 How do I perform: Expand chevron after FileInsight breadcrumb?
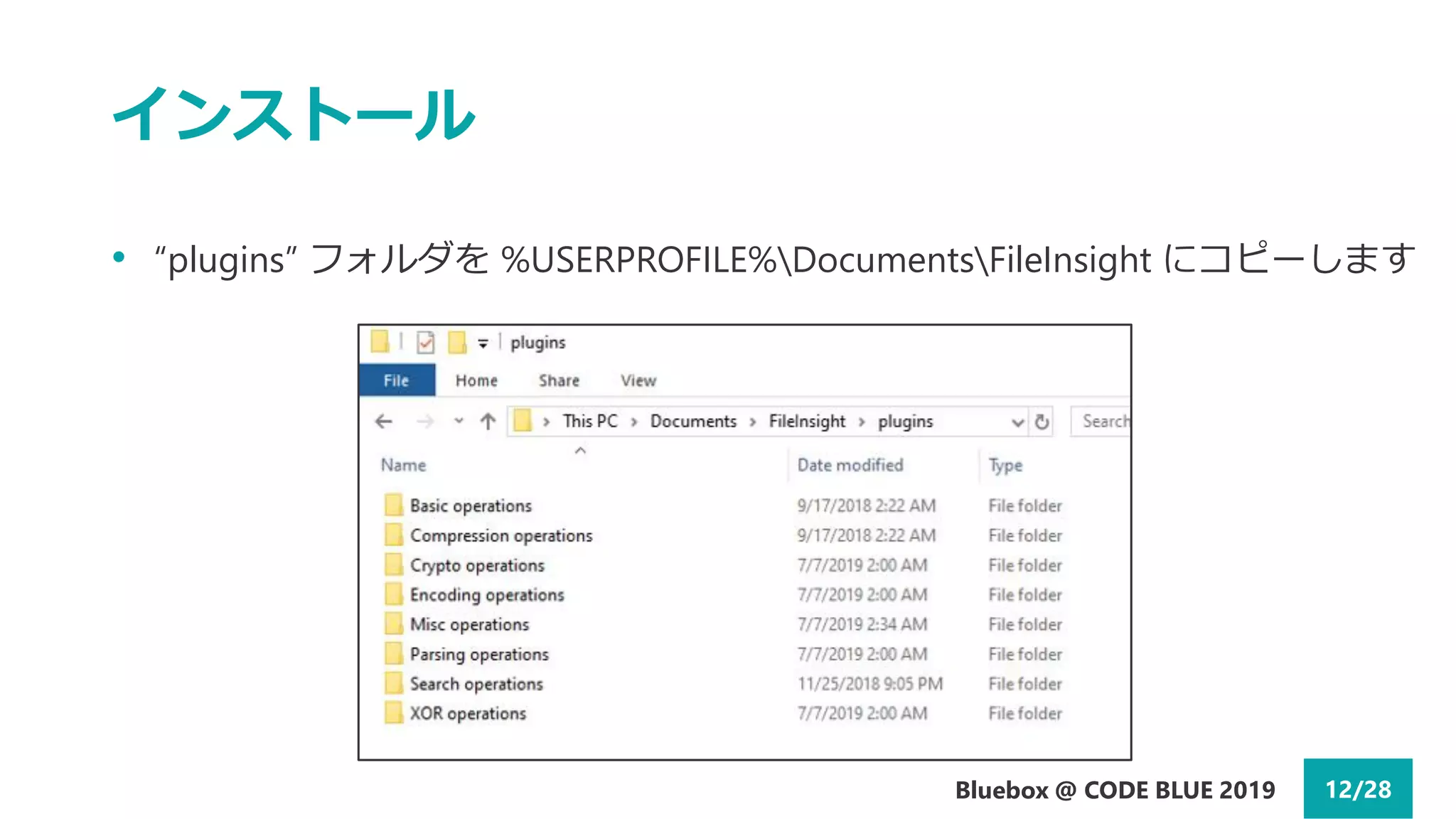(x=862, y=422)
